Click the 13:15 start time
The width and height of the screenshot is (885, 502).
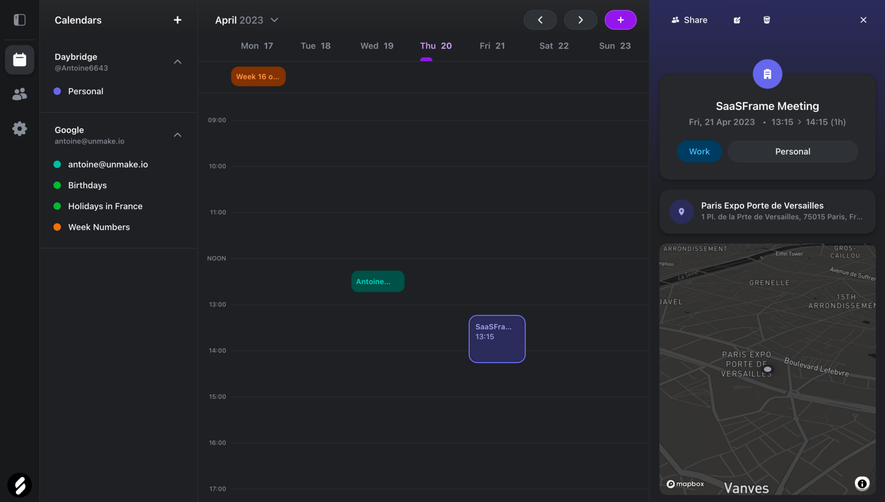tap(782, 122)
